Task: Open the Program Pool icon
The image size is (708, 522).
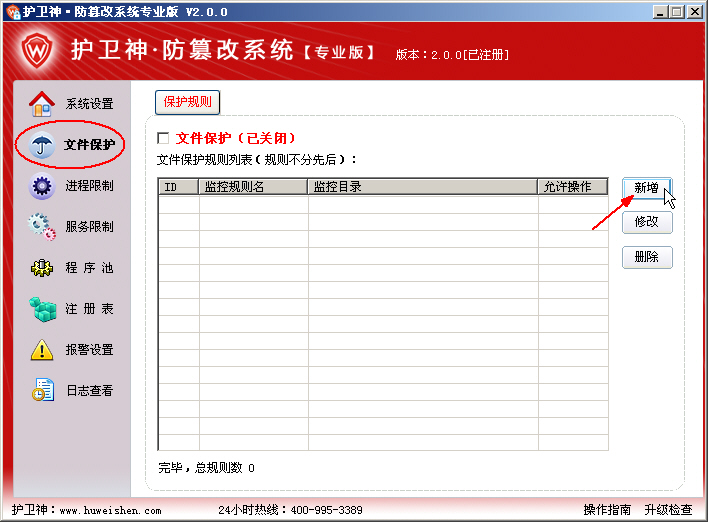Action: tap(42, 268)
